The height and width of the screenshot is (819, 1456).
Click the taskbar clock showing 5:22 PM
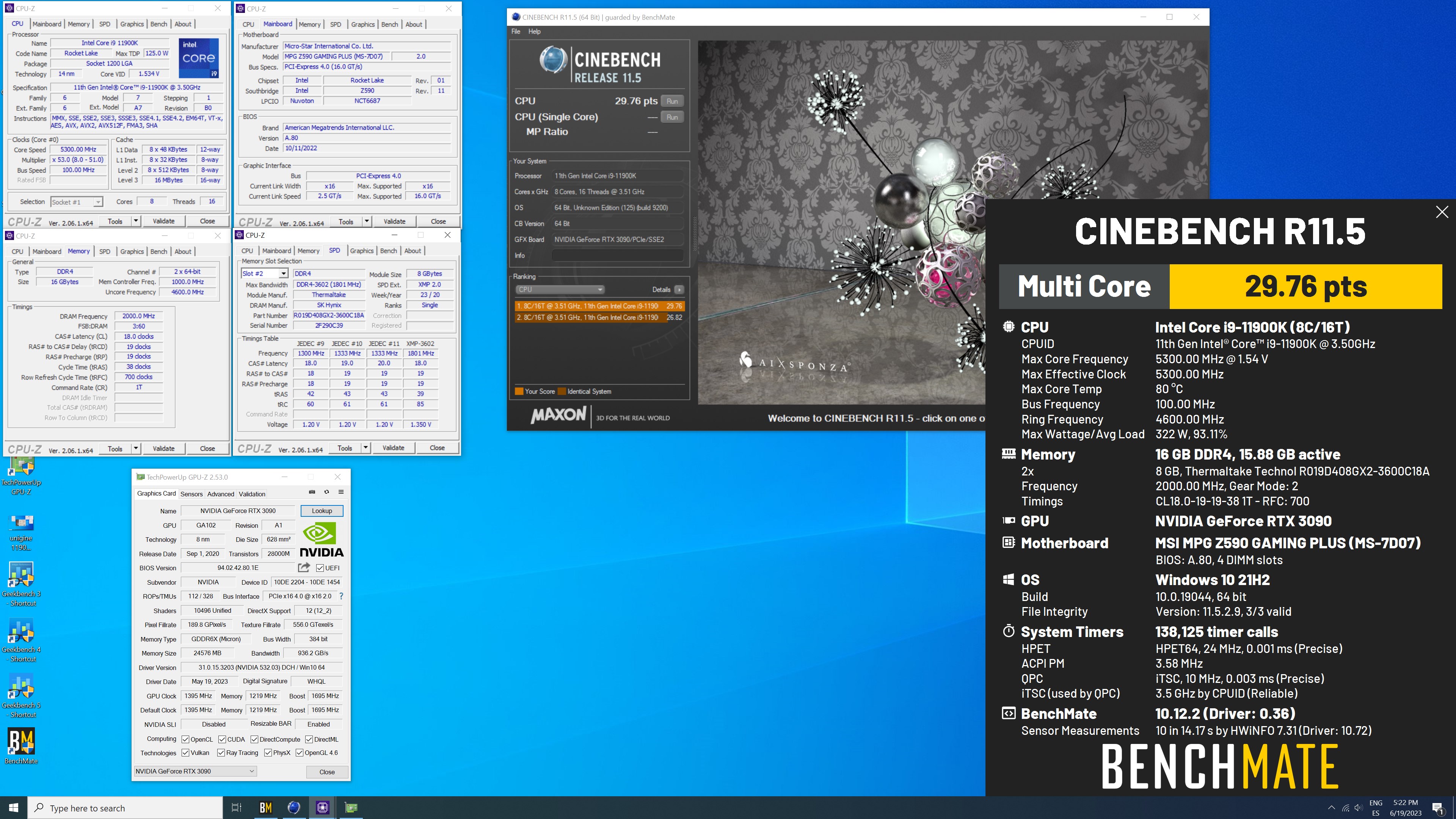[1405, 808]
